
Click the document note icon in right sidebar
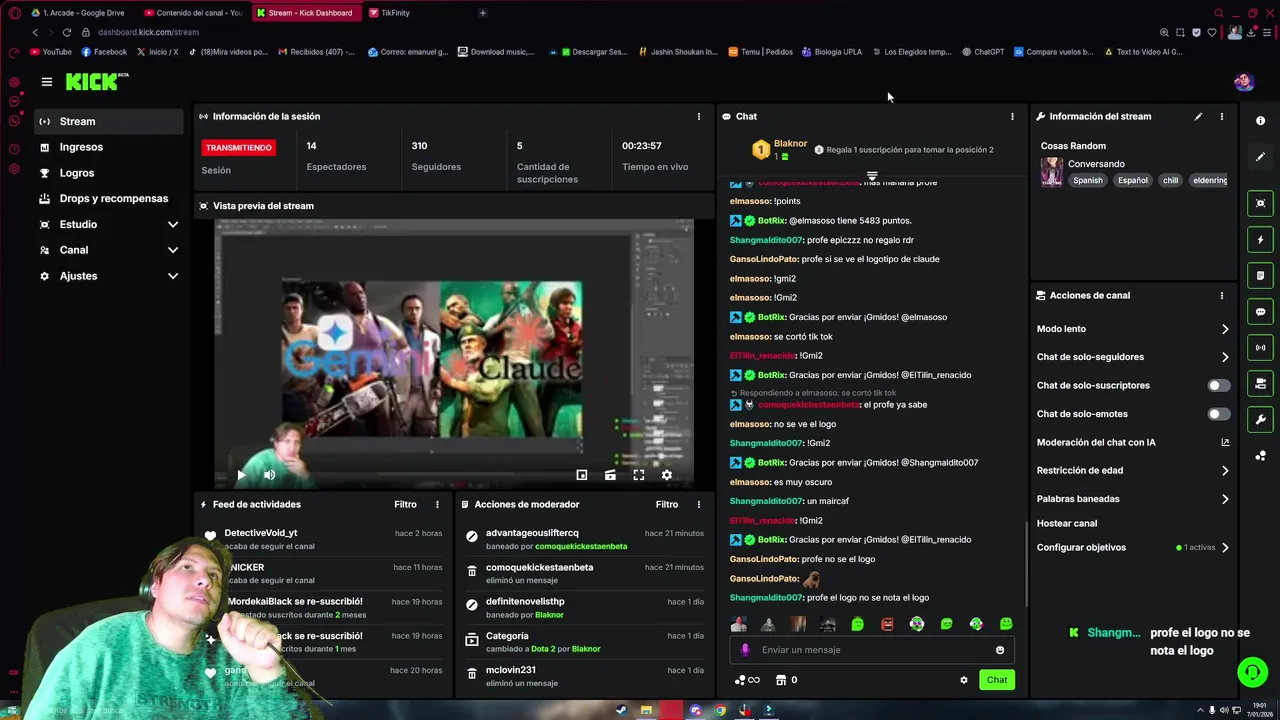[1260, 276]
